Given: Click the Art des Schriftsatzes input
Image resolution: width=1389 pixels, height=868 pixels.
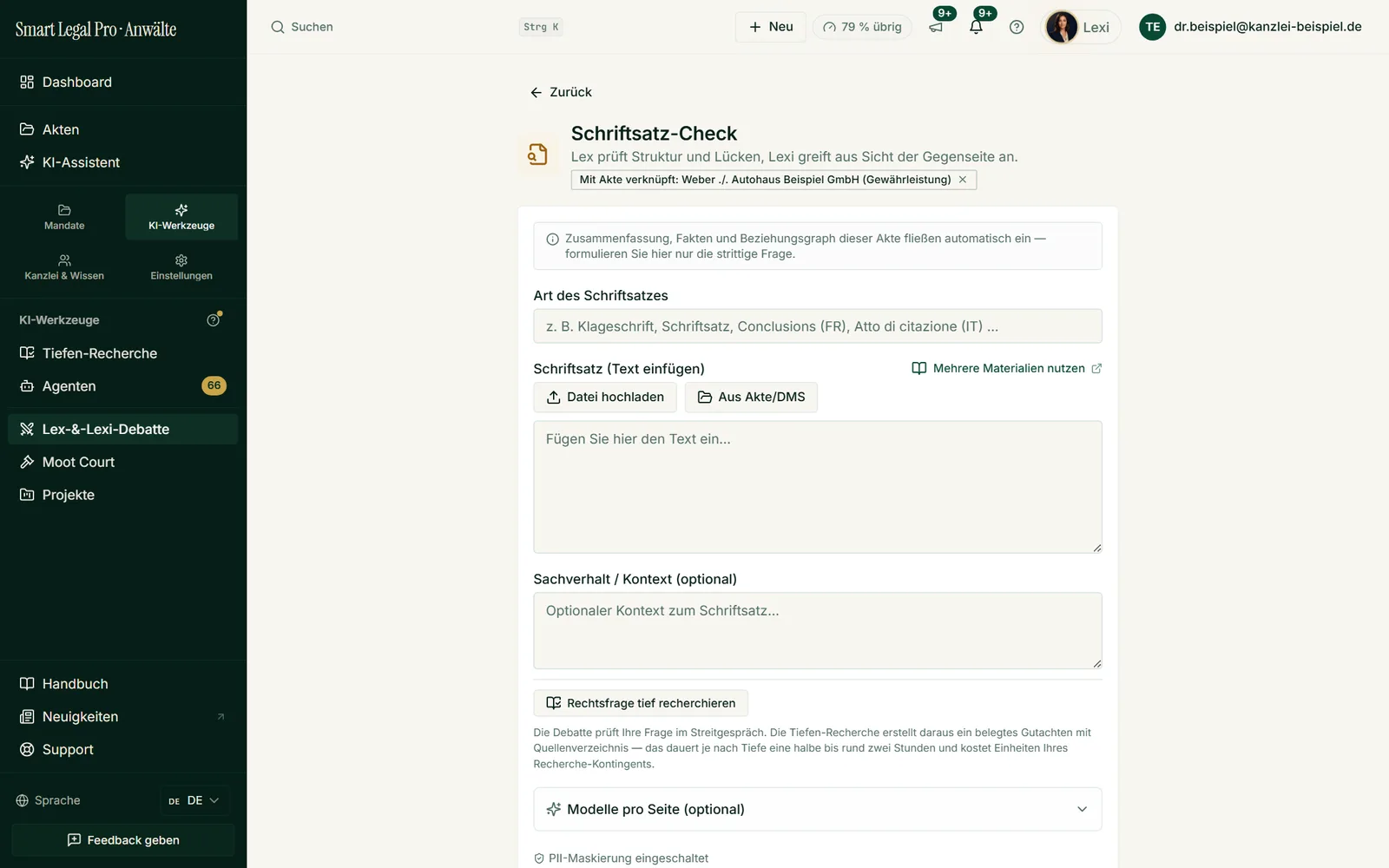Looking at the screenshot, I should pyautogui.click(x=818, y=326).
